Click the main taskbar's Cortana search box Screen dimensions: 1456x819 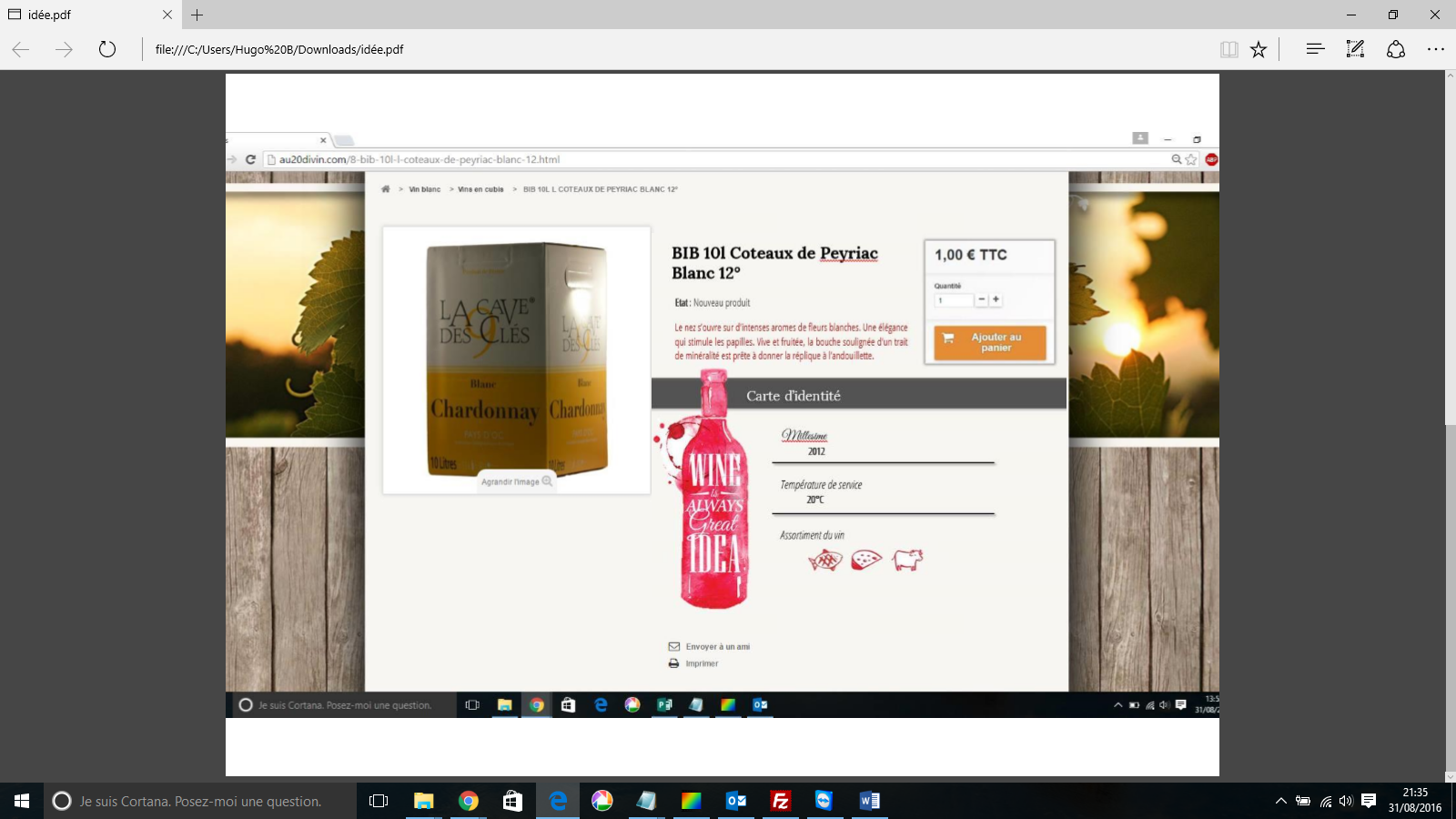click(200, 801)
